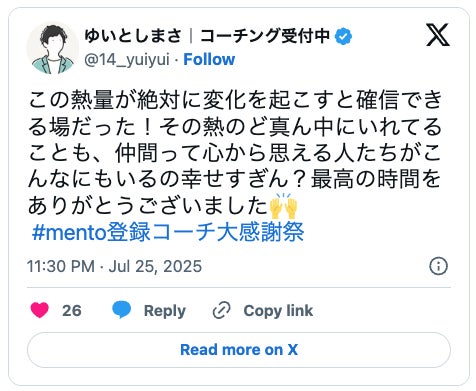Click the @14_yuiyui handle
The width and height of the screenshot is (476, 391).
pos(127,60)
